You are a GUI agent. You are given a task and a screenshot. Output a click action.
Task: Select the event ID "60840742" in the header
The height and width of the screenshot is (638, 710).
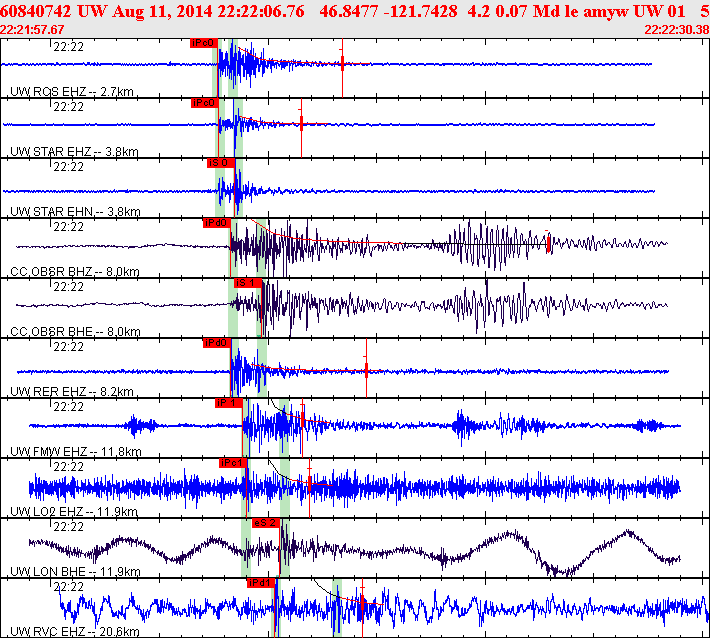(x=36, y=11)
